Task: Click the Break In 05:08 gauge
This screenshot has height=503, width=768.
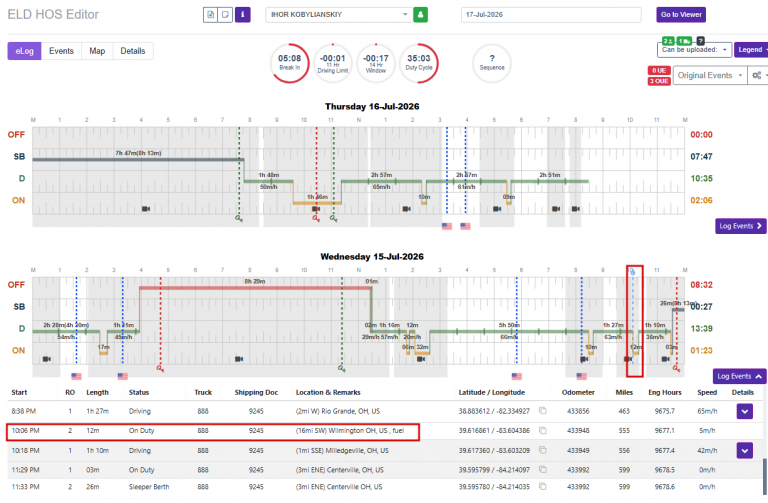Action: 289,63
